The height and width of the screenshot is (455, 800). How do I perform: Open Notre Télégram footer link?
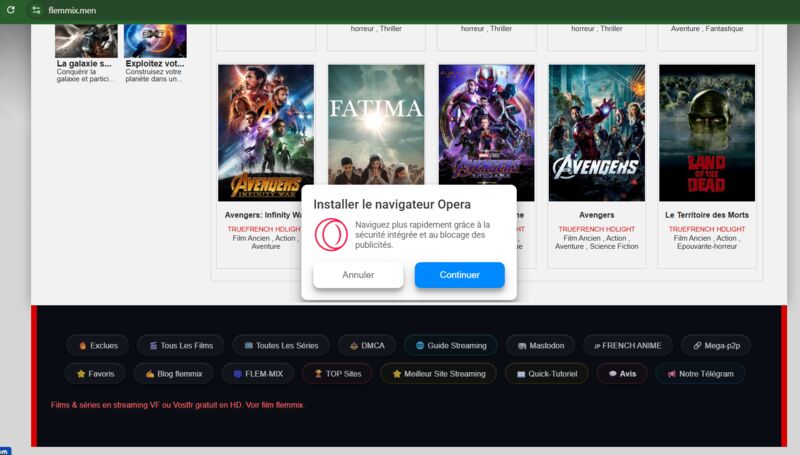[x=700, y=373]
